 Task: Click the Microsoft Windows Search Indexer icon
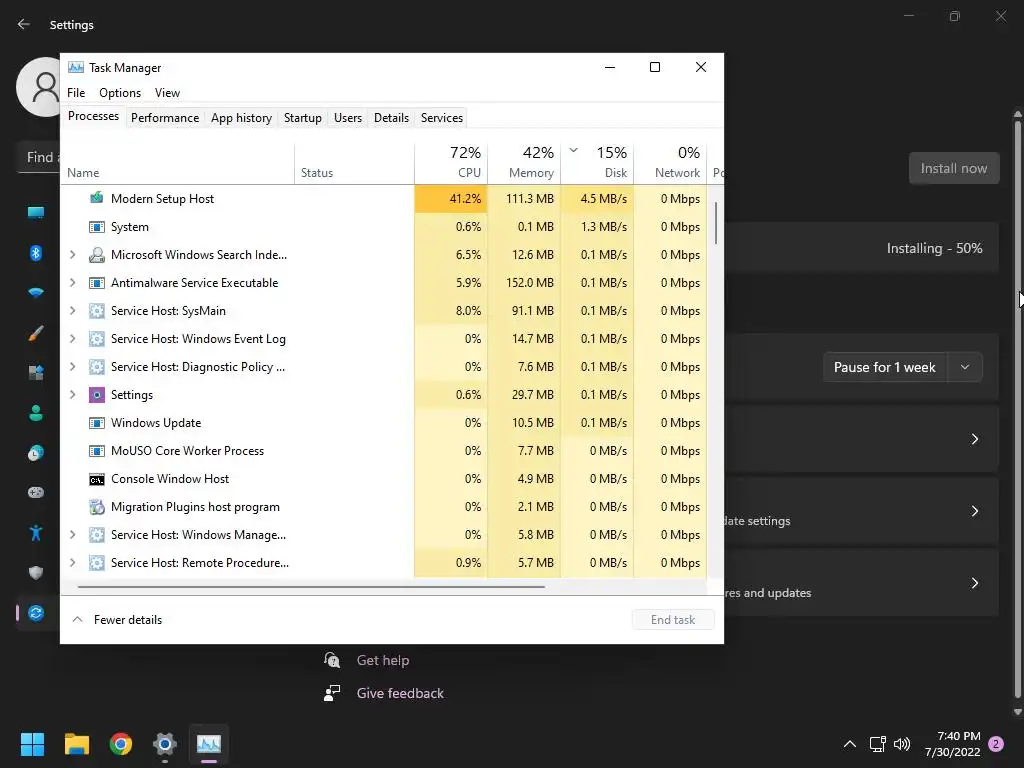pyautogui.click(x=97, y=255)
